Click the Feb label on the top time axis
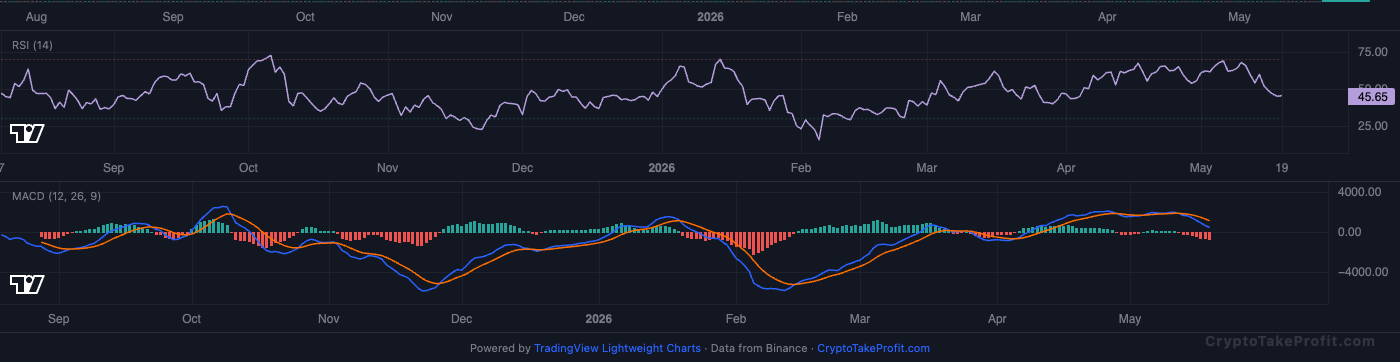The image size is (1400, 362). click(x=847, y=17)
